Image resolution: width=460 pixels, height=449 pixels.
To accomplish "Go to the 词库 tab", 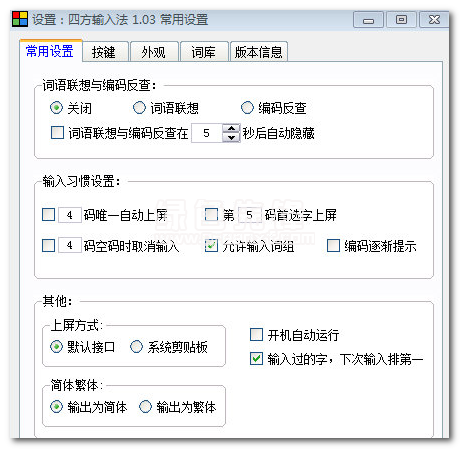I will coord(204,52).
